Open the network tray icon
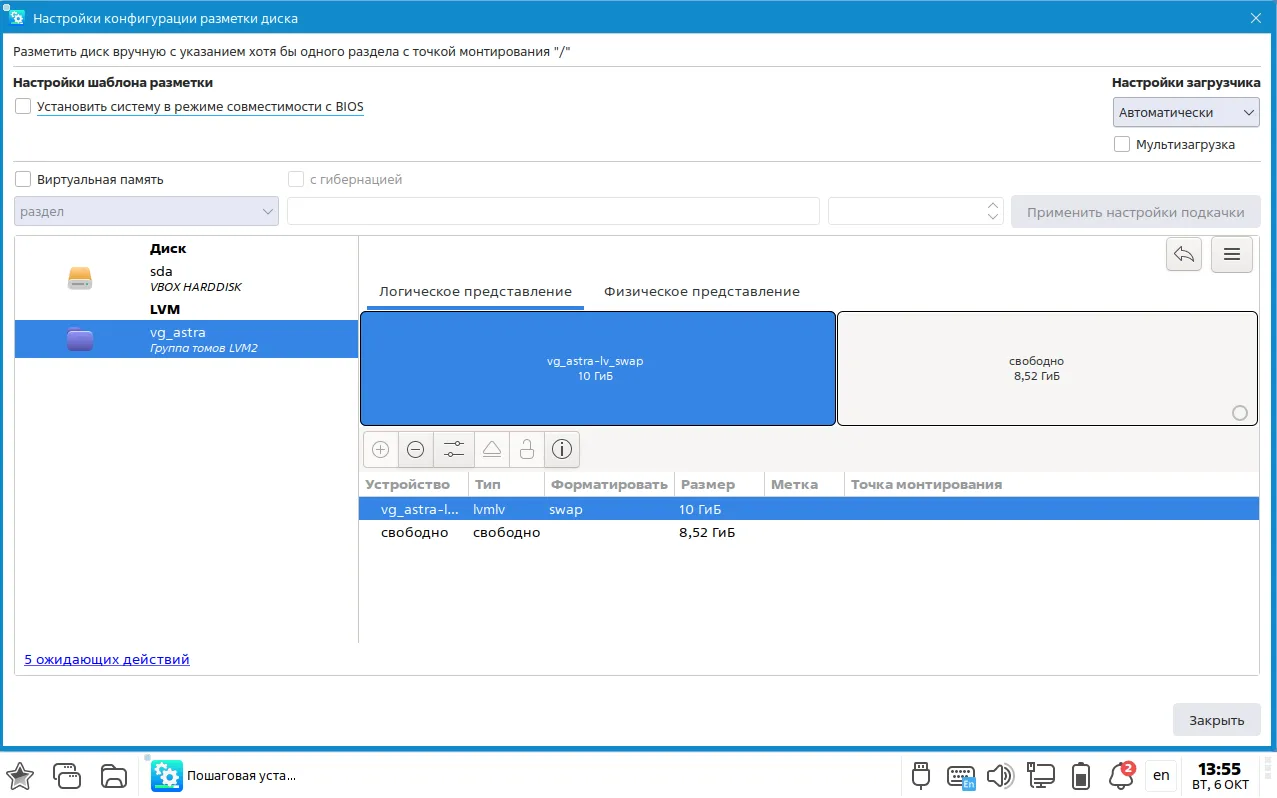 [1040, 775]
